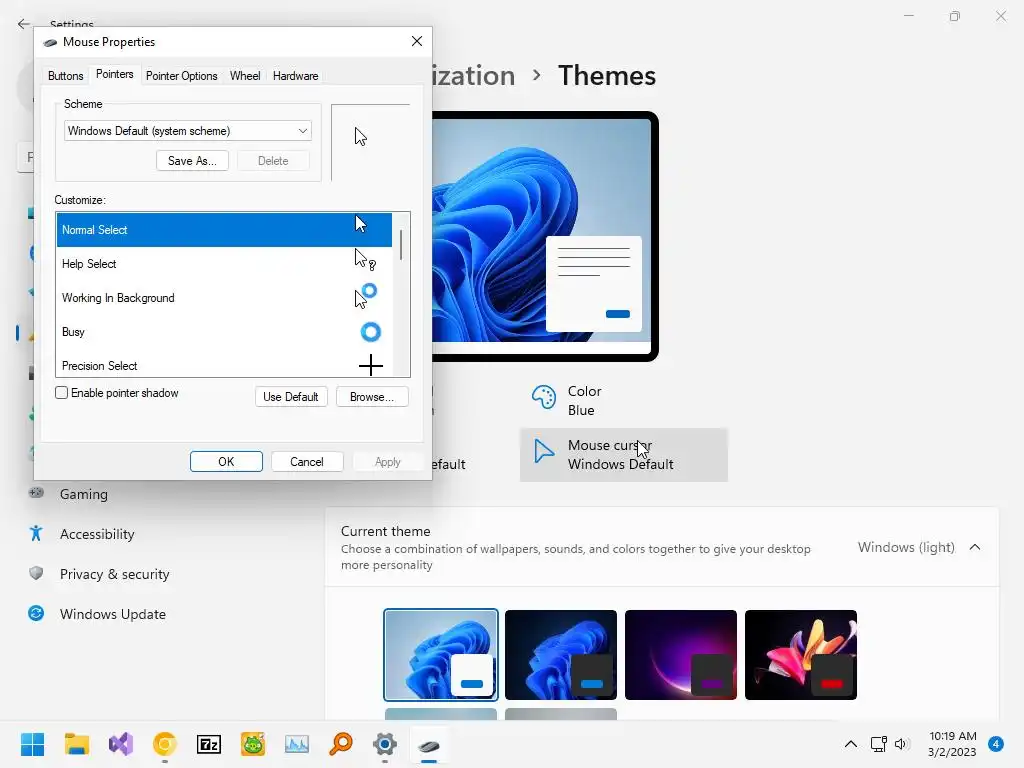Screen dimensions: 1024x768
Task: Open the Hardware tab
Action: pyautogui.click(x=295, y=76)
